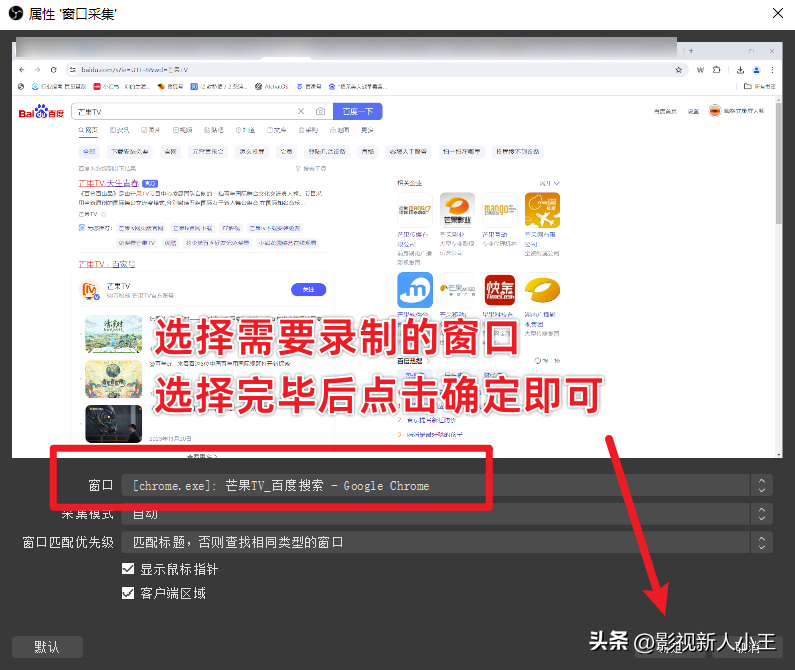
Task: Click the vertical scrollbar of the Chrome preview
Action: point(779,276)
